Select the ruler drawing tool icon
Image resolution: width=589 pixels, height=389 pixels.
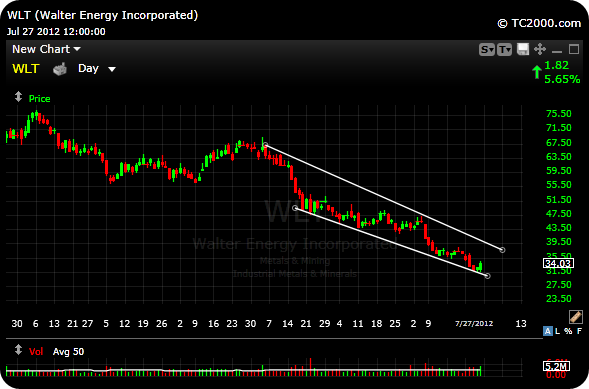coord(575,317)
